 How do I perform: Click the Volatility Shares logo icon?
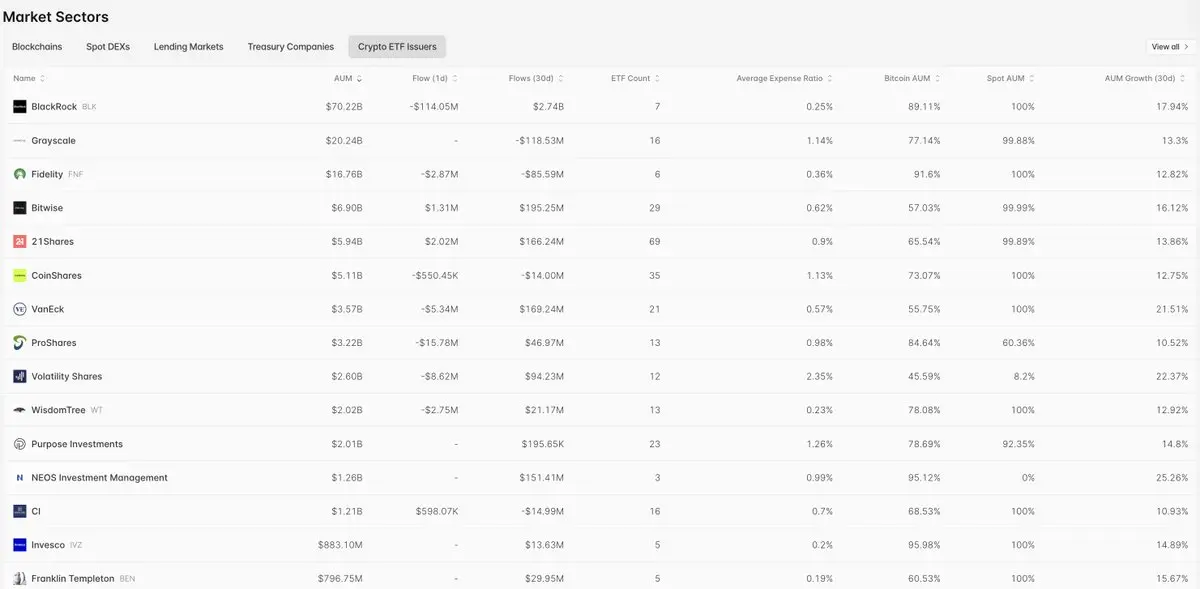click(20, 377)
